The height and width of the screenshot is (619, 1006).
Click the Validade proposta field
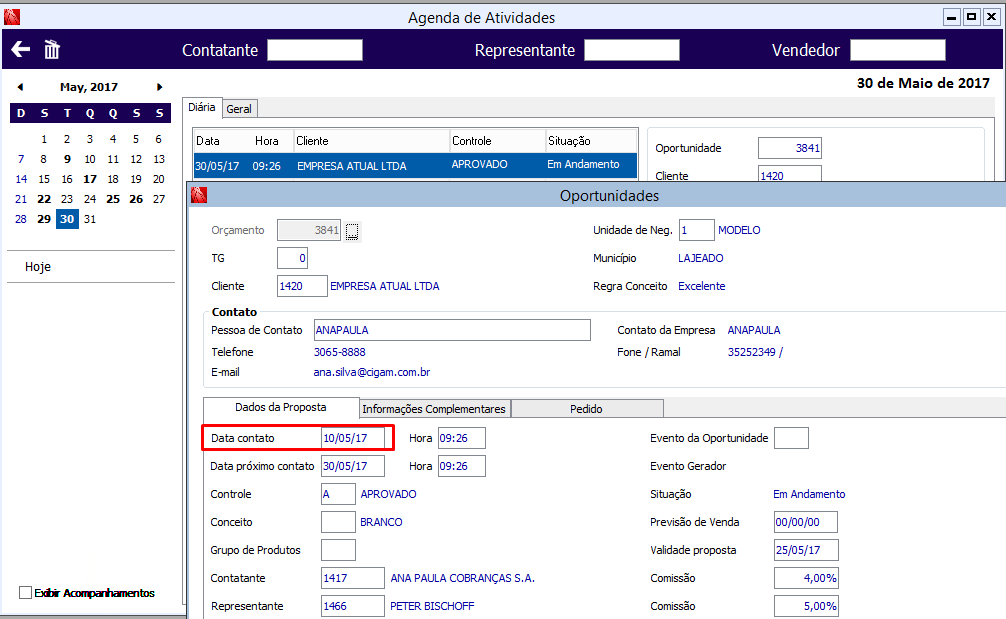click(x=806, y=550)
